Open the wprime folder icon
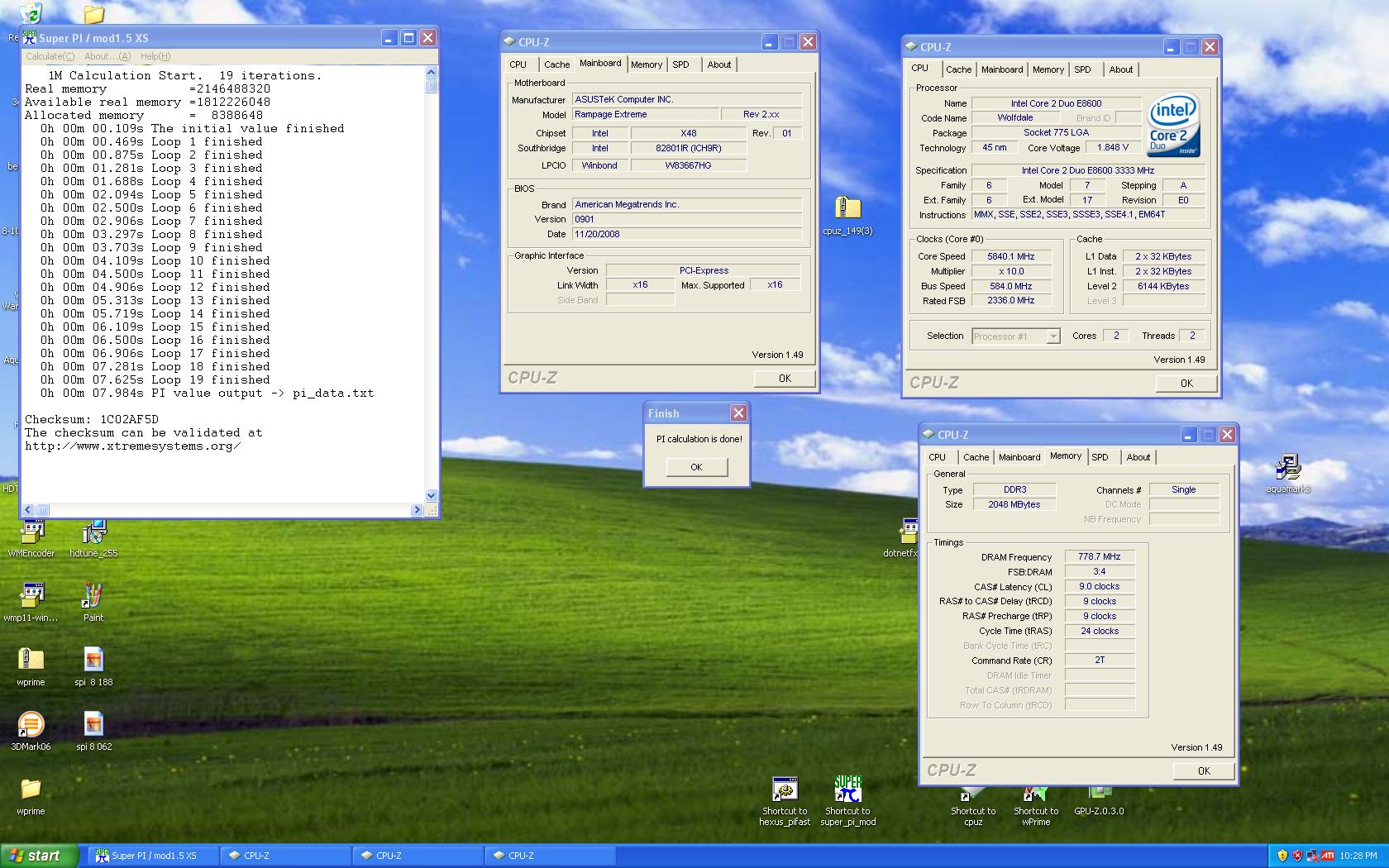The image size is (1389, 868). (31, 794)
